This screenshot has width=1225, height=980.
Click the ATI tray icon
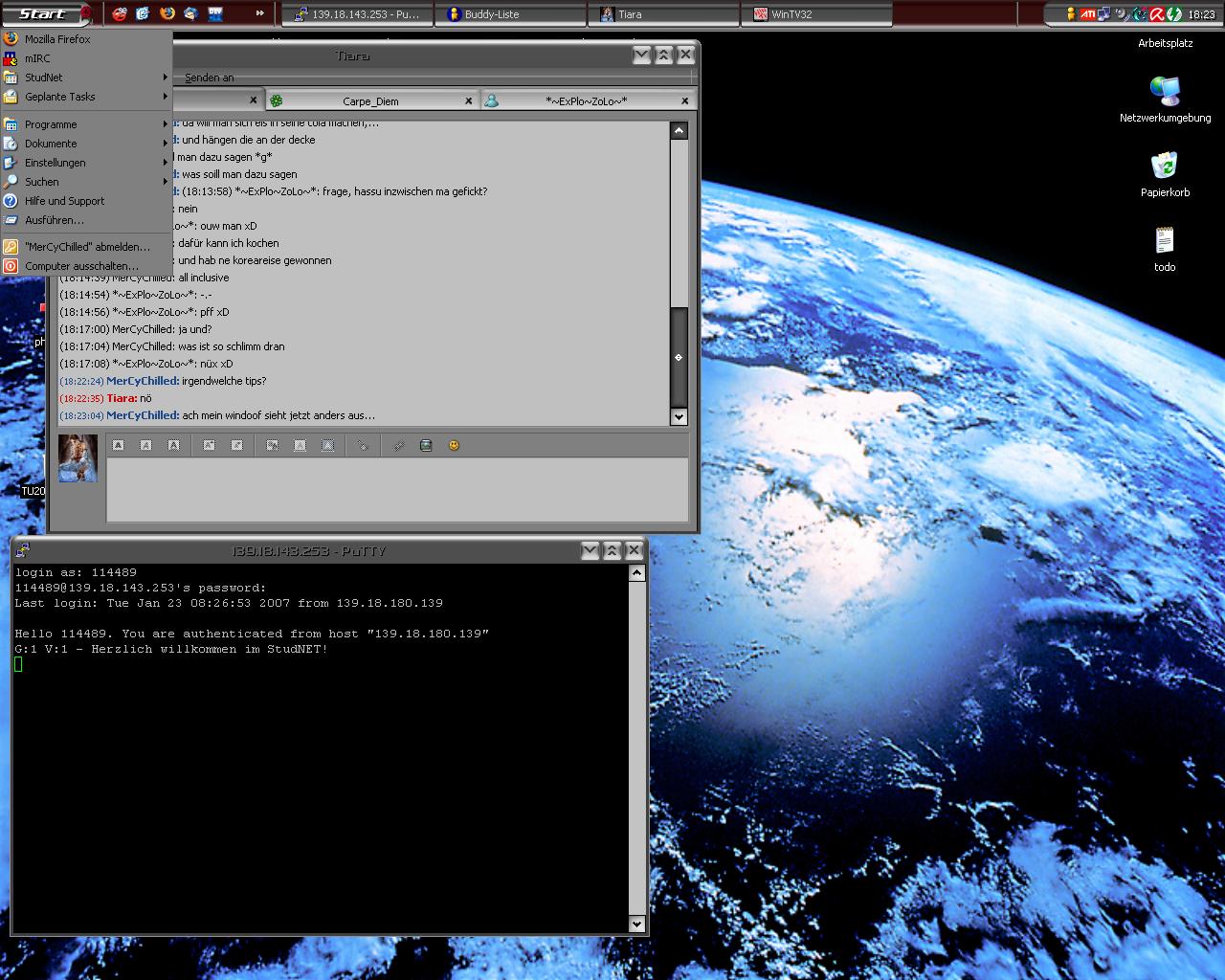pos(1088,14)
